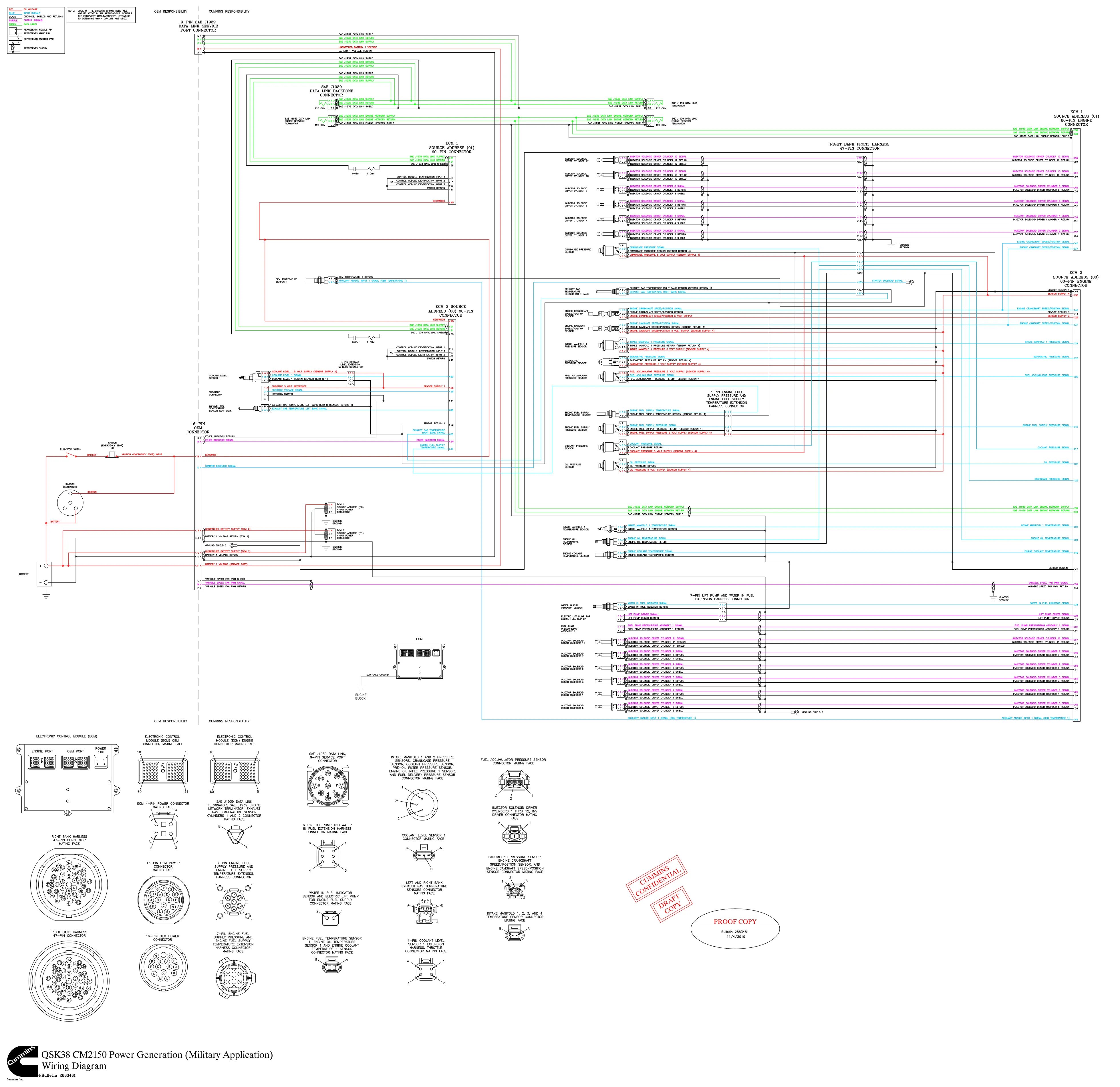Click the "9-PIN SAE J1939 DATA LINK SERVICE PORT CONNECTOR" heading
Screen dimensions: 1120x1087
pyautogui.click(x=198, y=26)
